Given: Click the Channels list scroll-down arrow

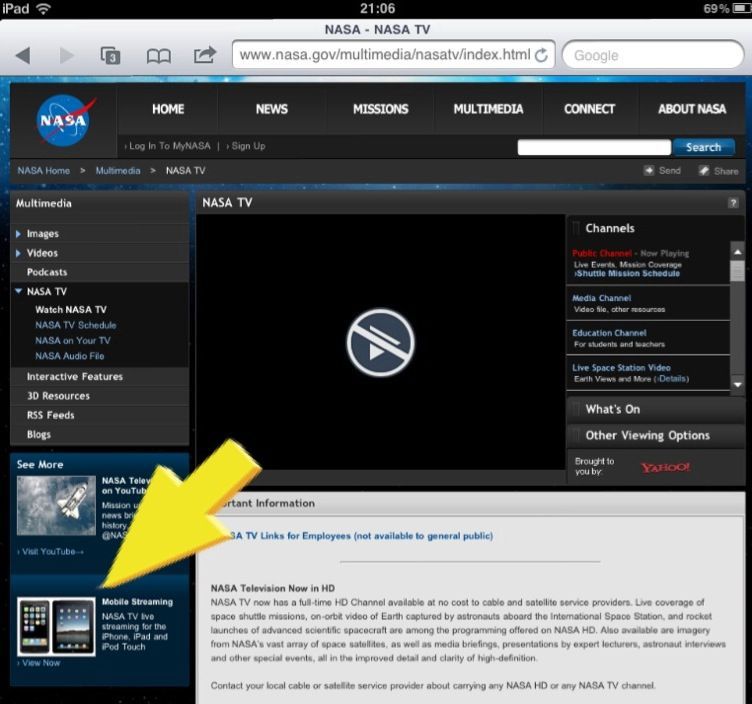Looking at the screenshot, I should point(737,385).
